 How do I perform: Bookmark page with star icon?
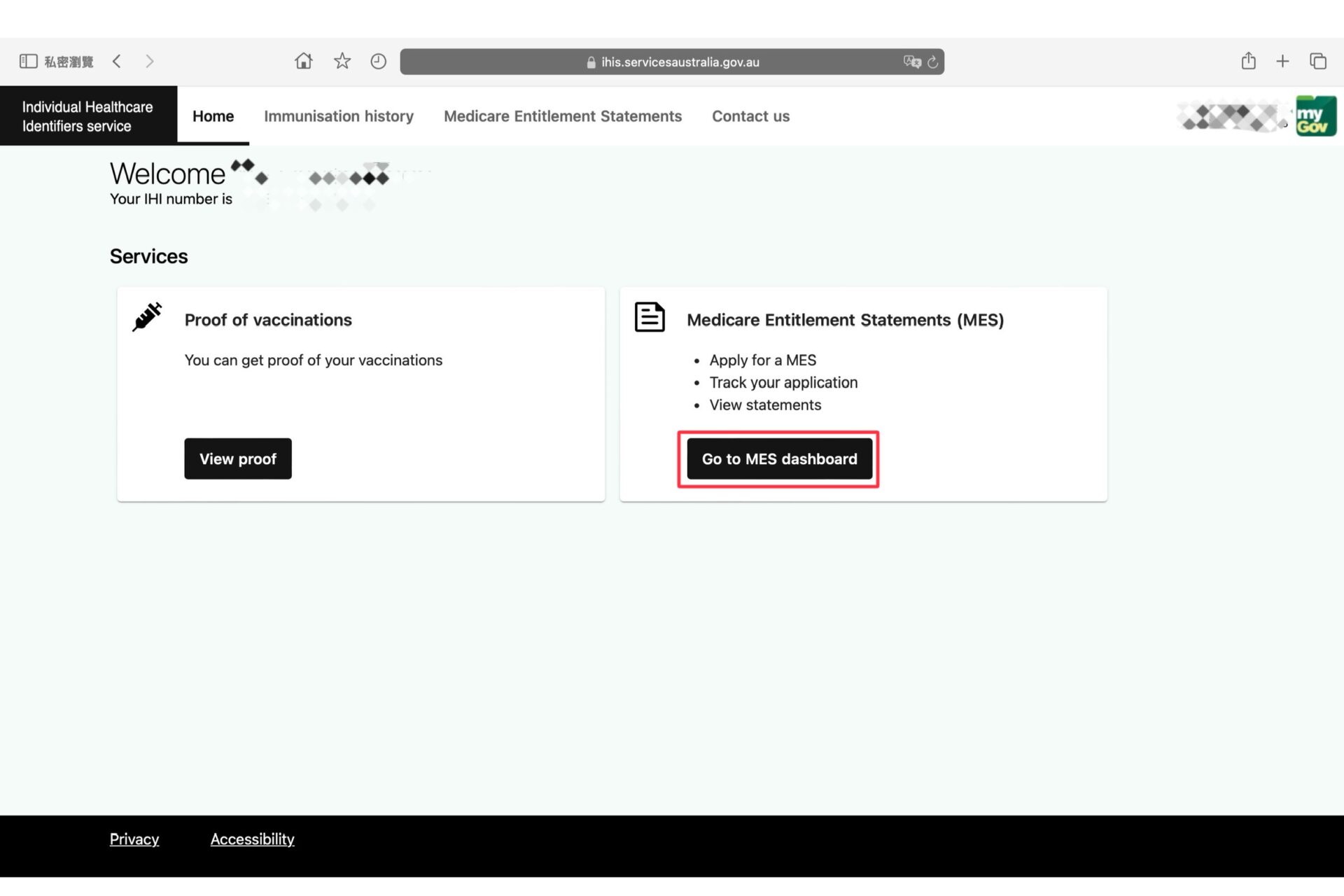tap(342, 62)
